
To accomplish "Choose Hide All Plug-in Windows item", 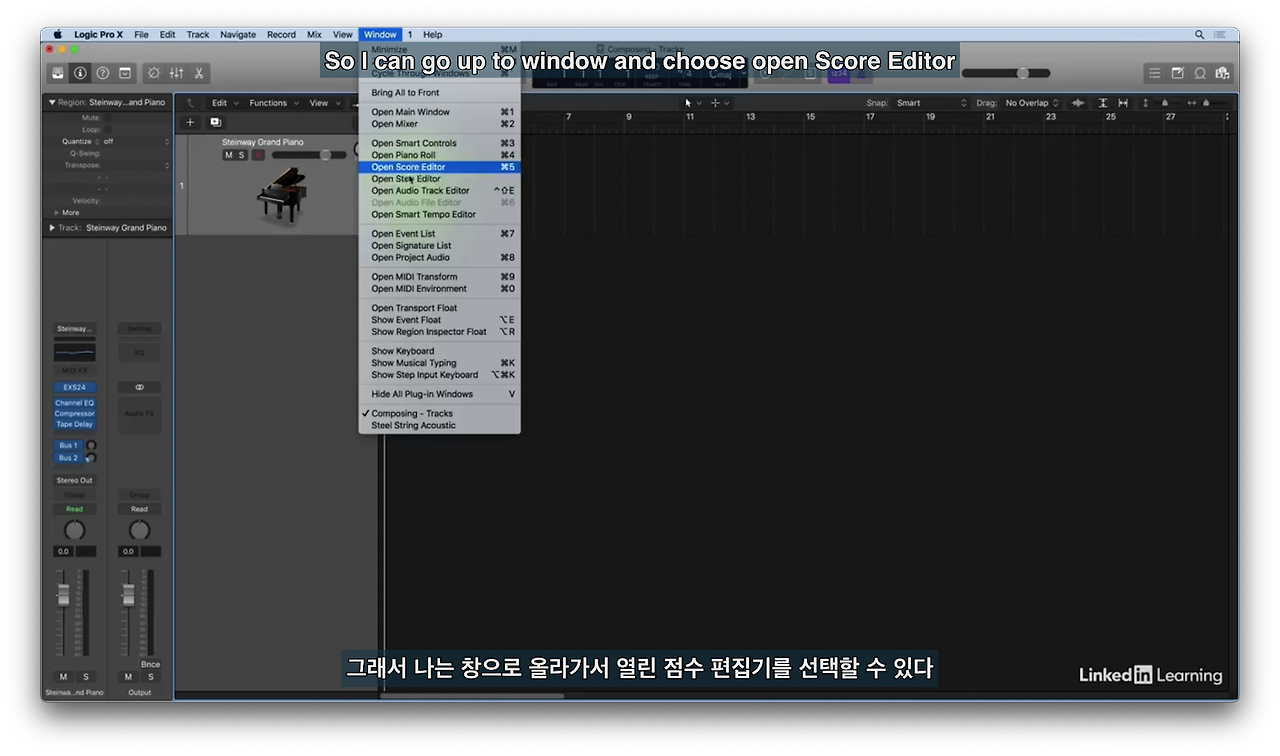I will click(439, 394).
